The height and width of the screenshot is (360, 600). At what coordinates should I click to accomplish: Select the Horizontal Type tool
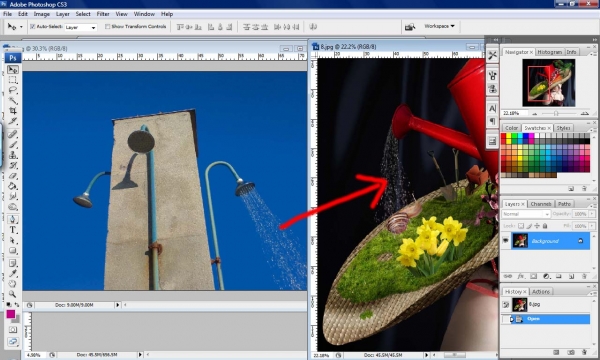13,230
